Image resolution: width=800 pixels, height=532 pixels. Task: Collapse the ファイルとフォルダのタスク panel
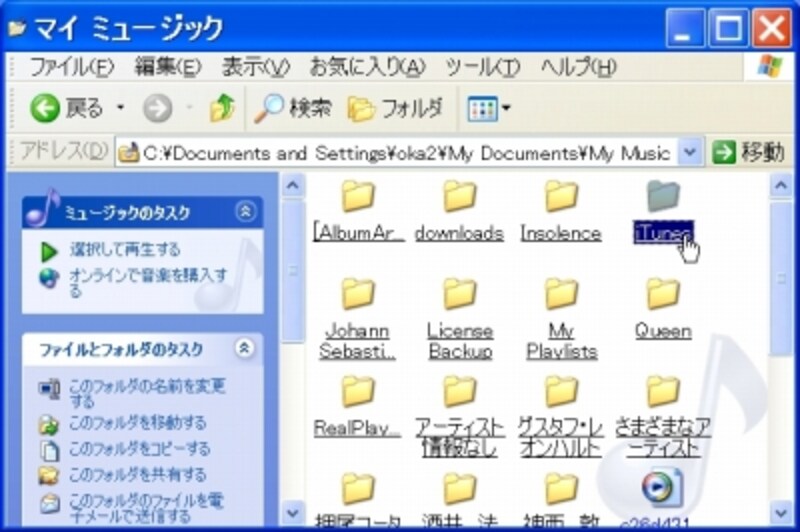[245, 348]
